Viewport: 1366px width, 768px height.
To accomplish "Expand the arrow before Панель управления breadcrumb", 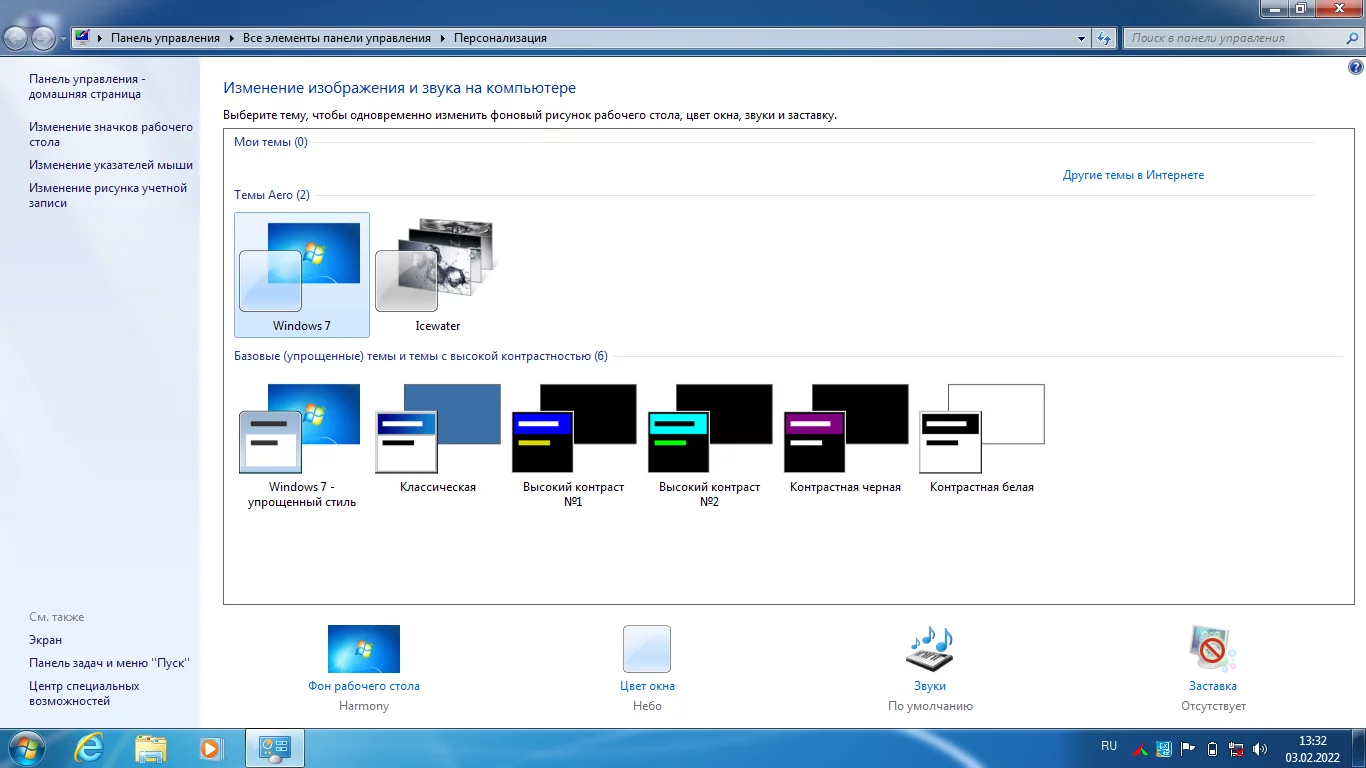I will click(x=100, y=38).
